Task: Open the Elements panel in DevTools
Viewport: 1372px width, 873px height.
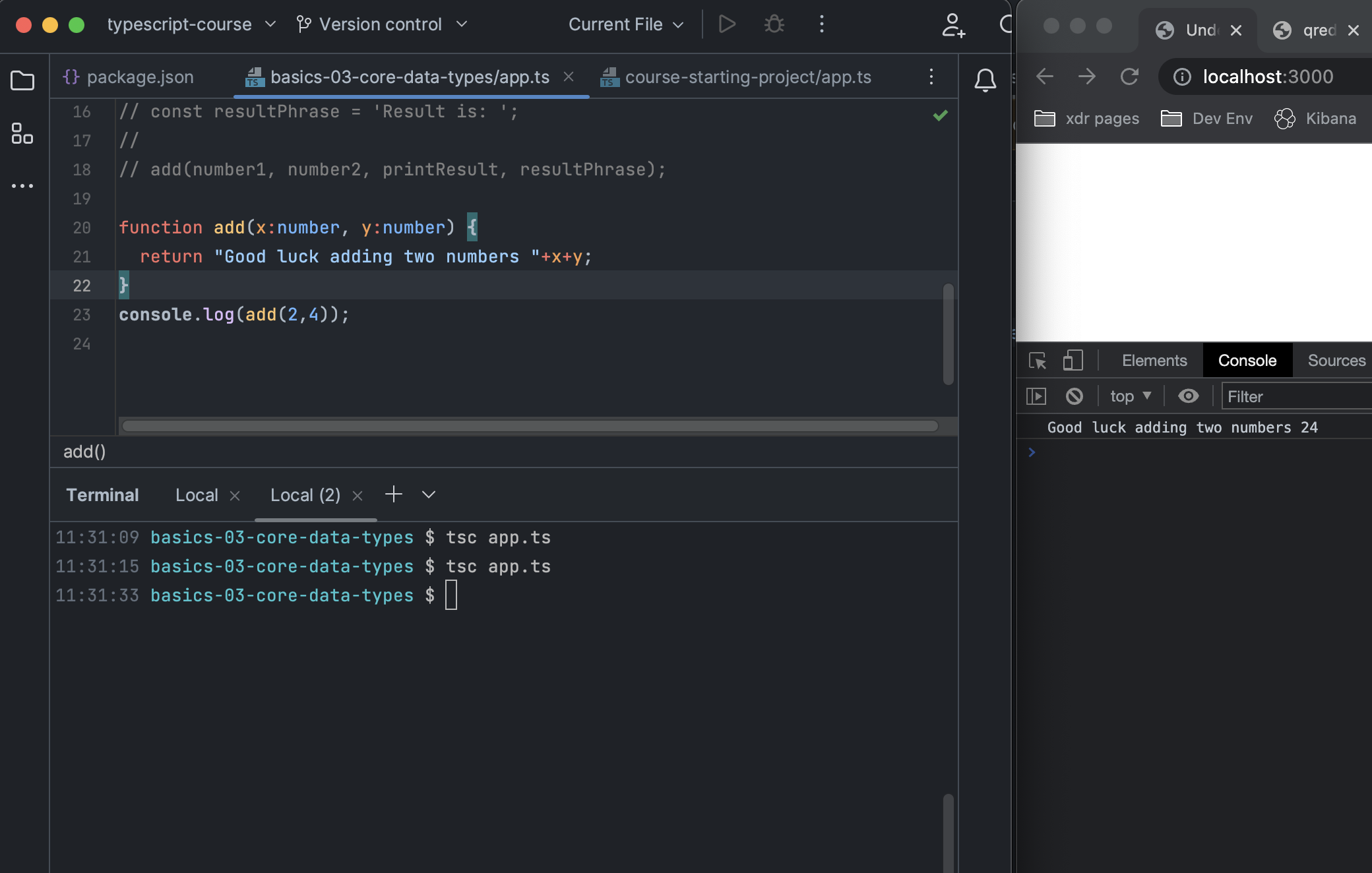Action: click(1153, 359)
